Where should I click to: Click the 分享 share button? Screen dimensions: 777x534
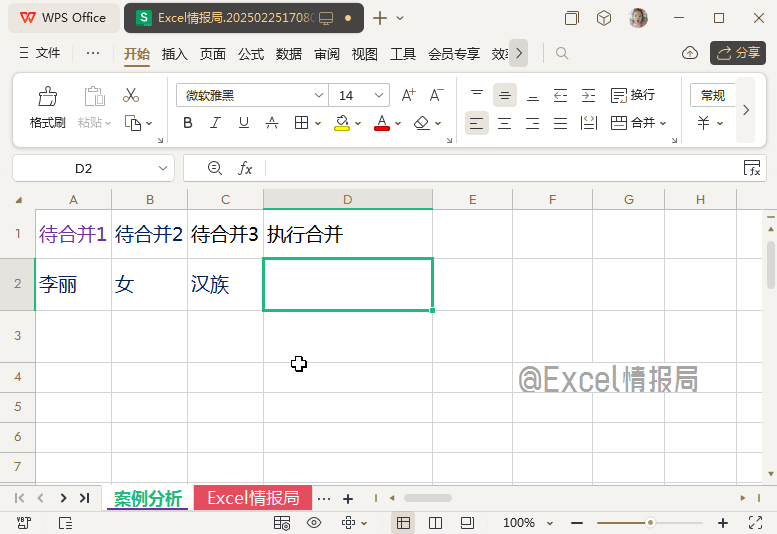tap(738, 53)
